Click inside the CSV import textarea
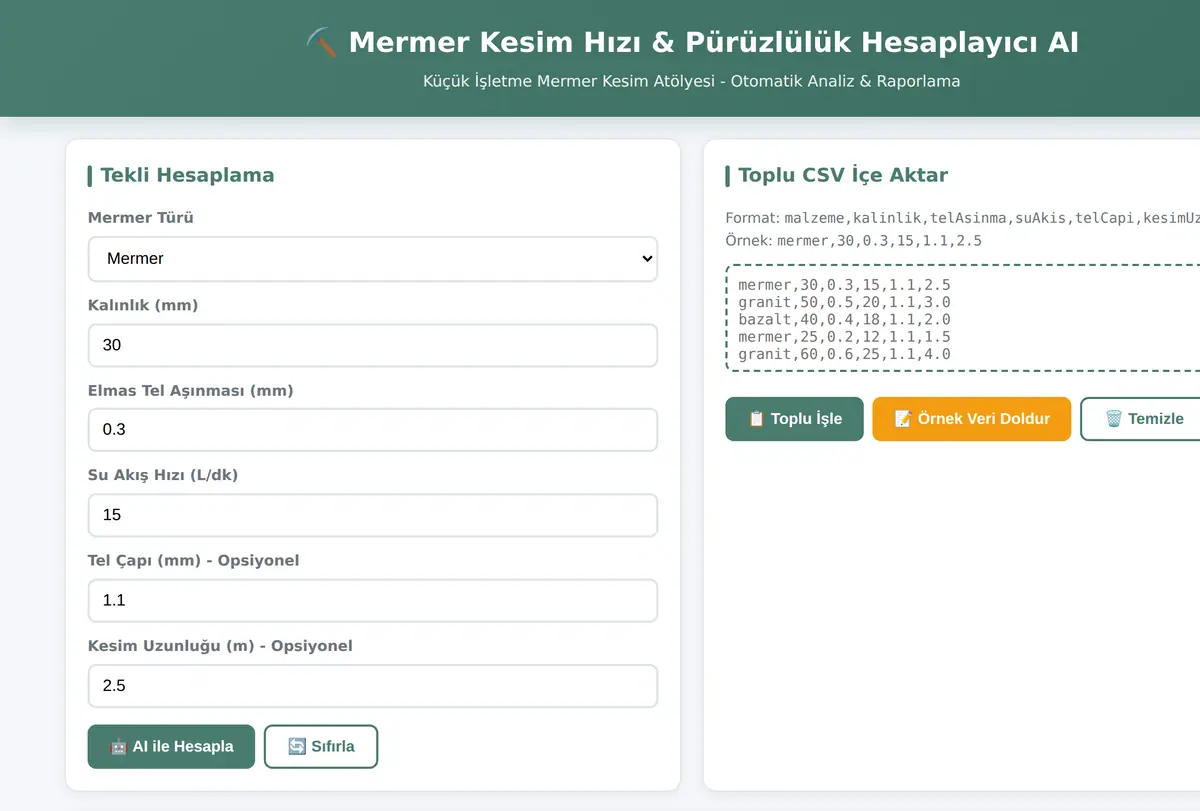Viewport: 1200px width, 811px height. tap(962, 318)
